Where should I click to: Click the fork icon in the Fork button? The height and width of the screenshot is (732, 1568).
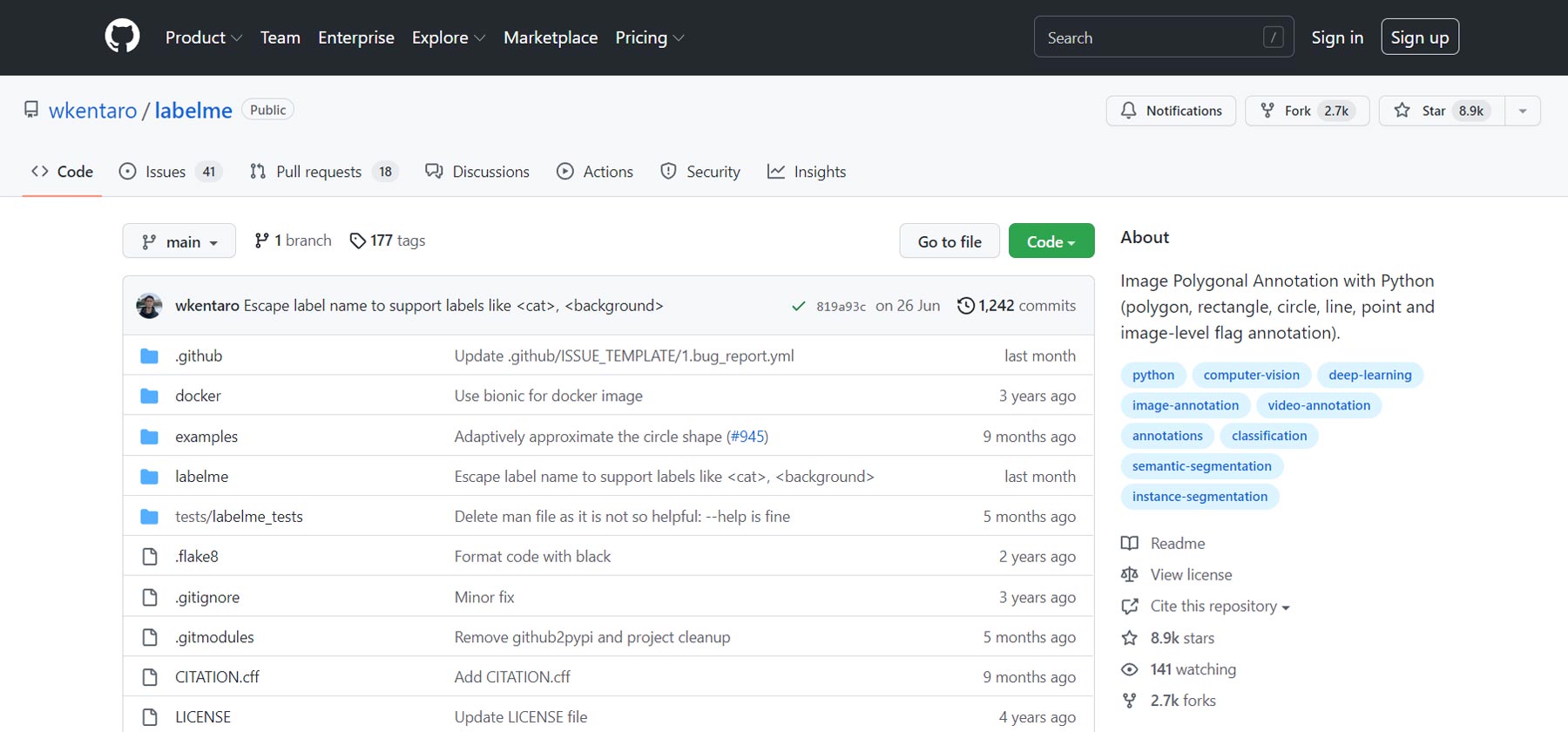(1267, 111)
